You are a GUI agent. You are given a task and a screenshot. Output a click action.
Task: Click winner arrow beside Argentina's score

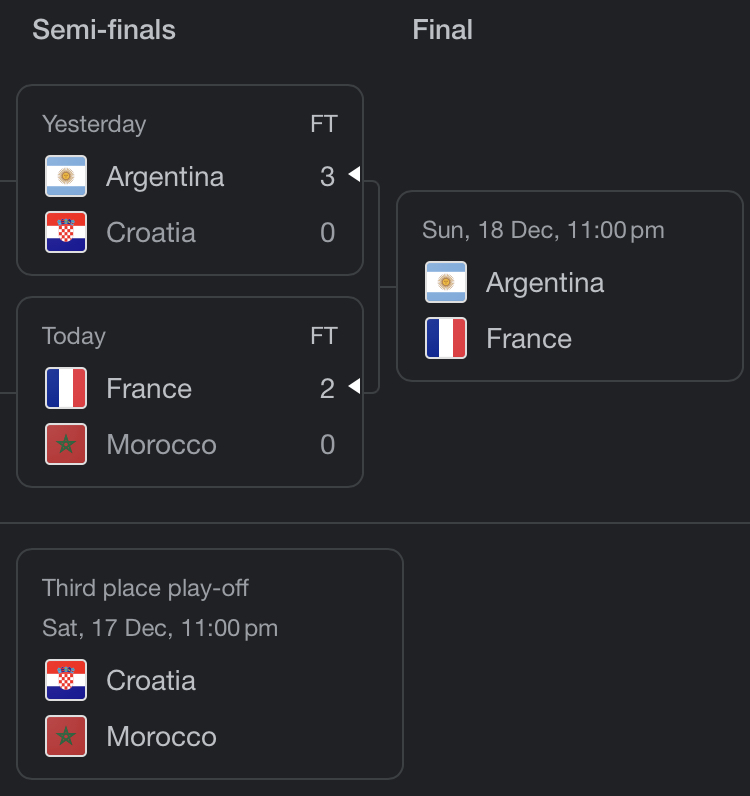pos(354,174)
